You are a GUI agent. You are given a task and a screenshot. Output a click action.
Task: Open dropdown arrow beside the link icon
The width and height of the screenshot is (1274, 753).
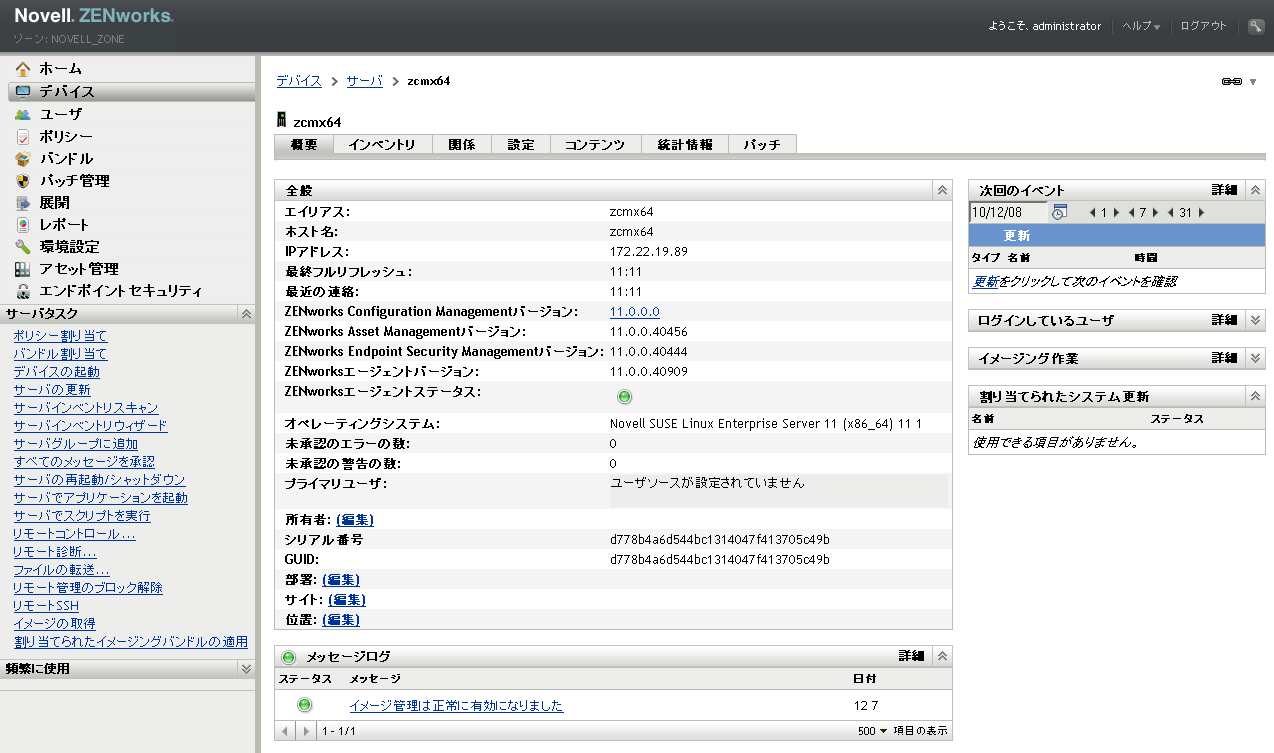1253,82
